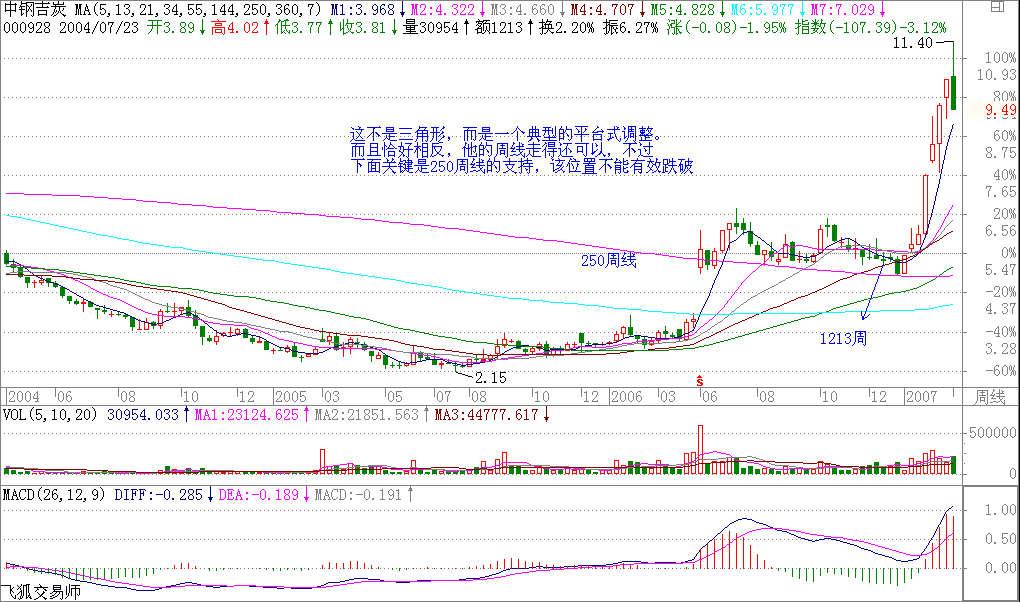Click the 2007 year marker on time axis
The image size is (1020, 602).
[925, 397]
